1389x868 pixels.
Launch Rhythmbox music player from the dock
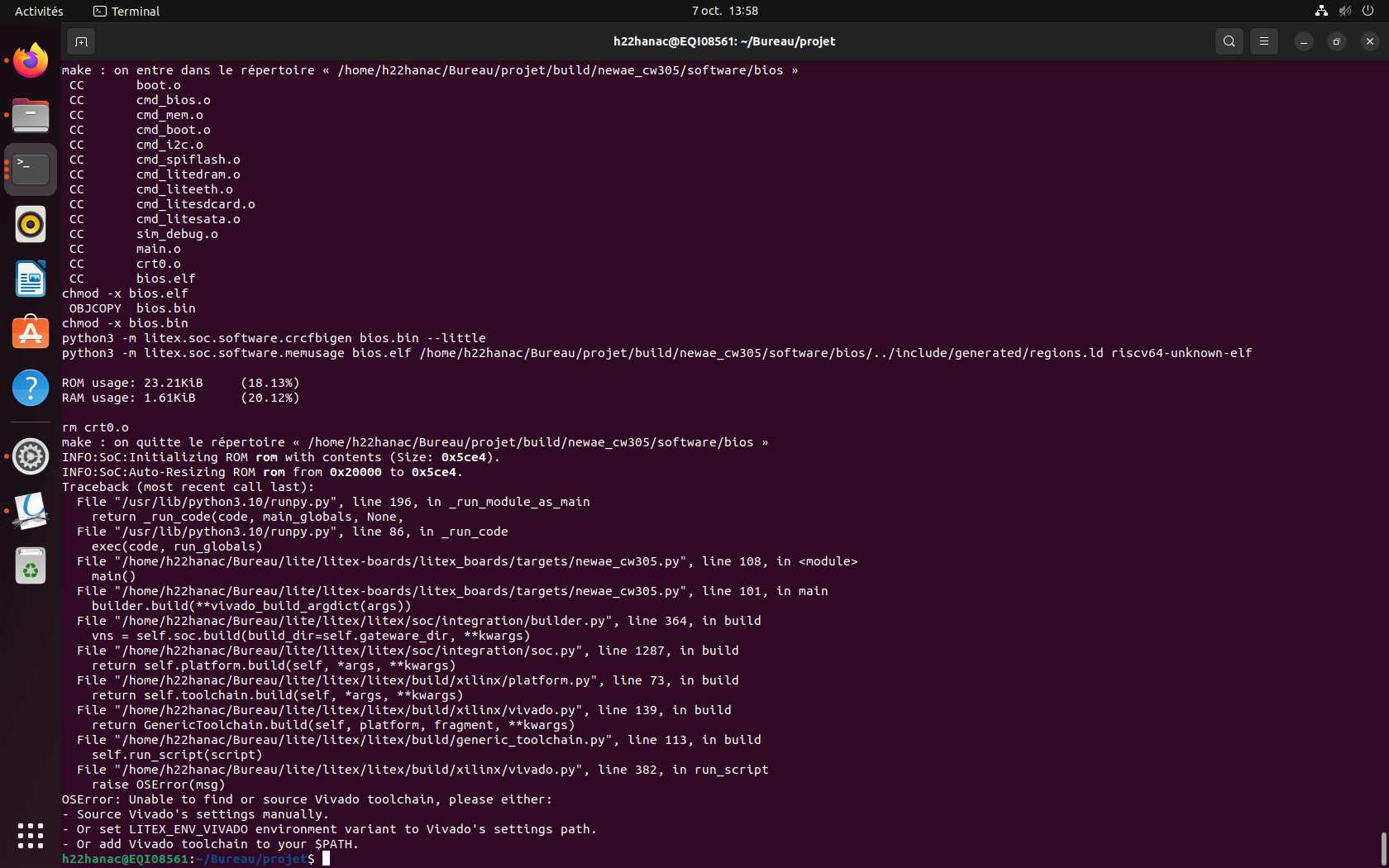click(30, 224)
